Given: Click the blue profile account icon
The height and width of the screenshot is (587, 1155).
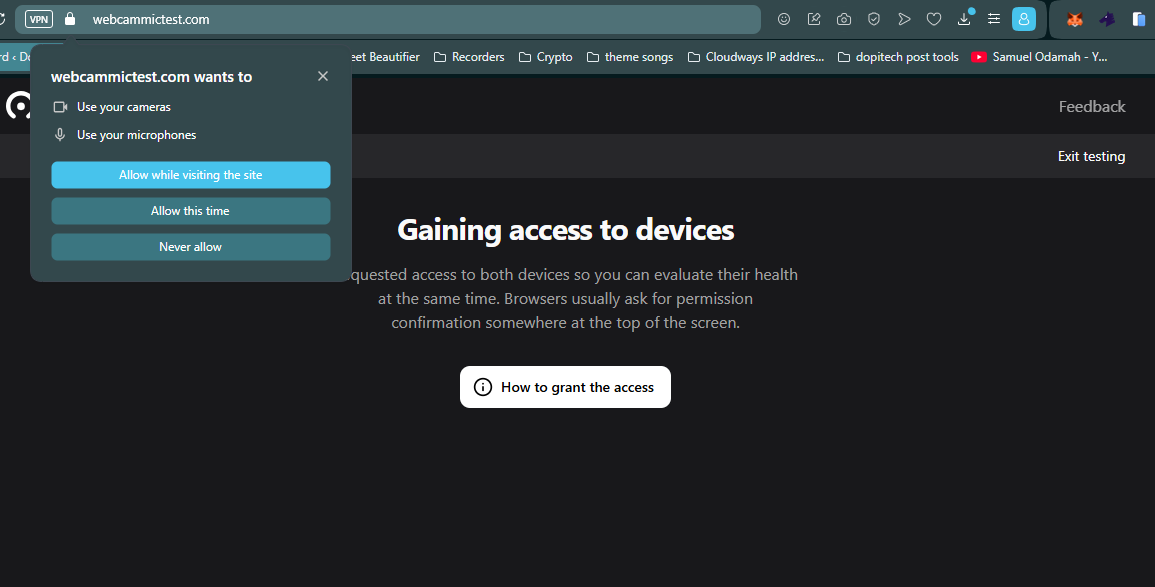Looking at the screenshot, I should [1023, 19].
